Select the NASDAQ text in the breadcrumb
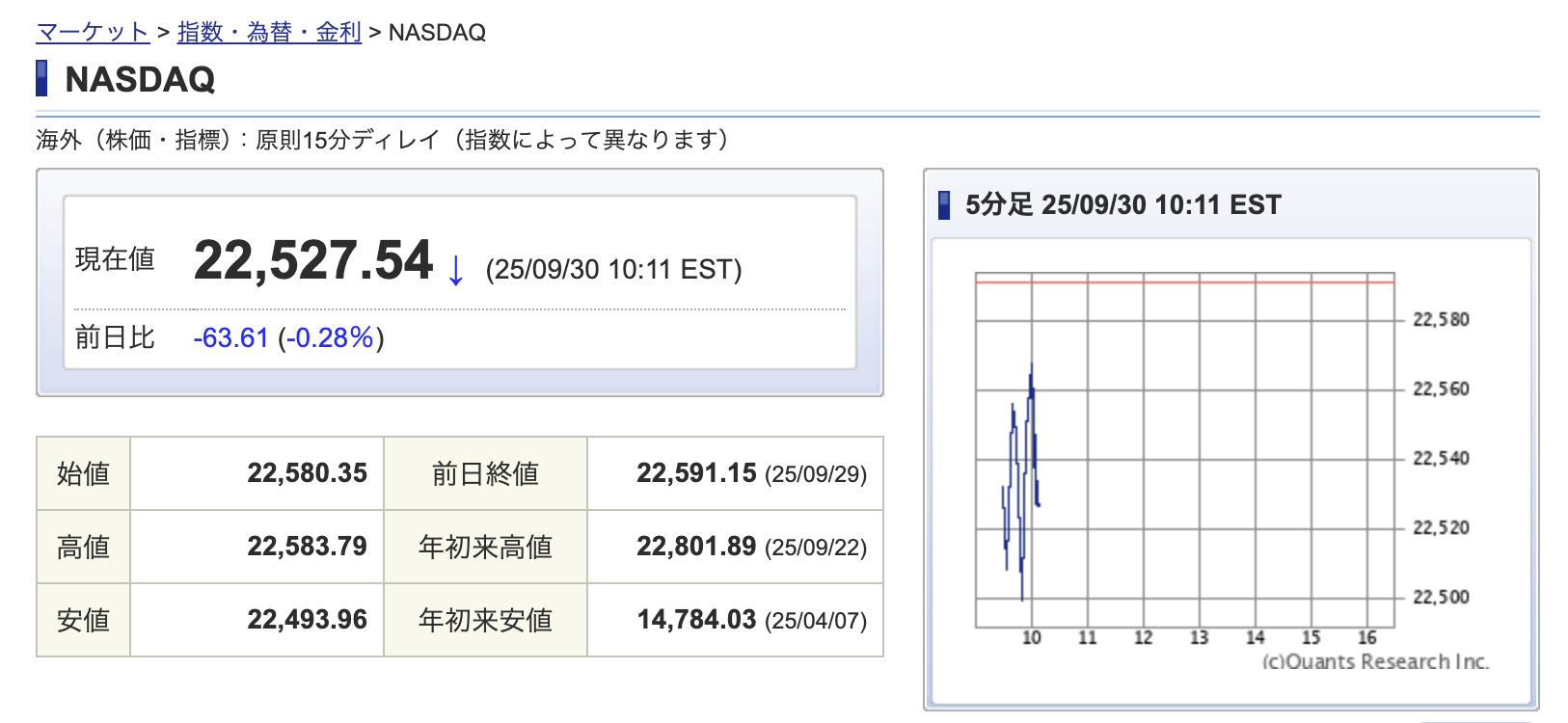Screen dimensions: 1568x723 437,32
